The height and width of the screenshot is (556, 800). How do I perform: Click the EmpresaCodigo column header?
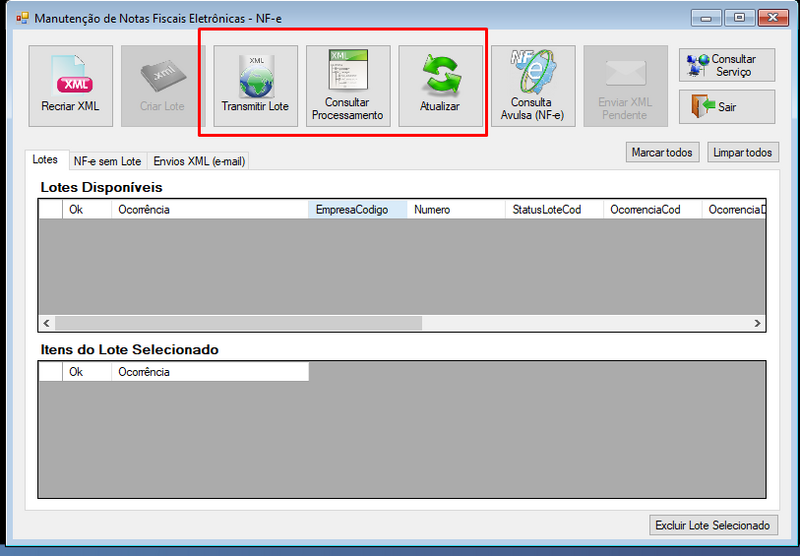point(357,210)
